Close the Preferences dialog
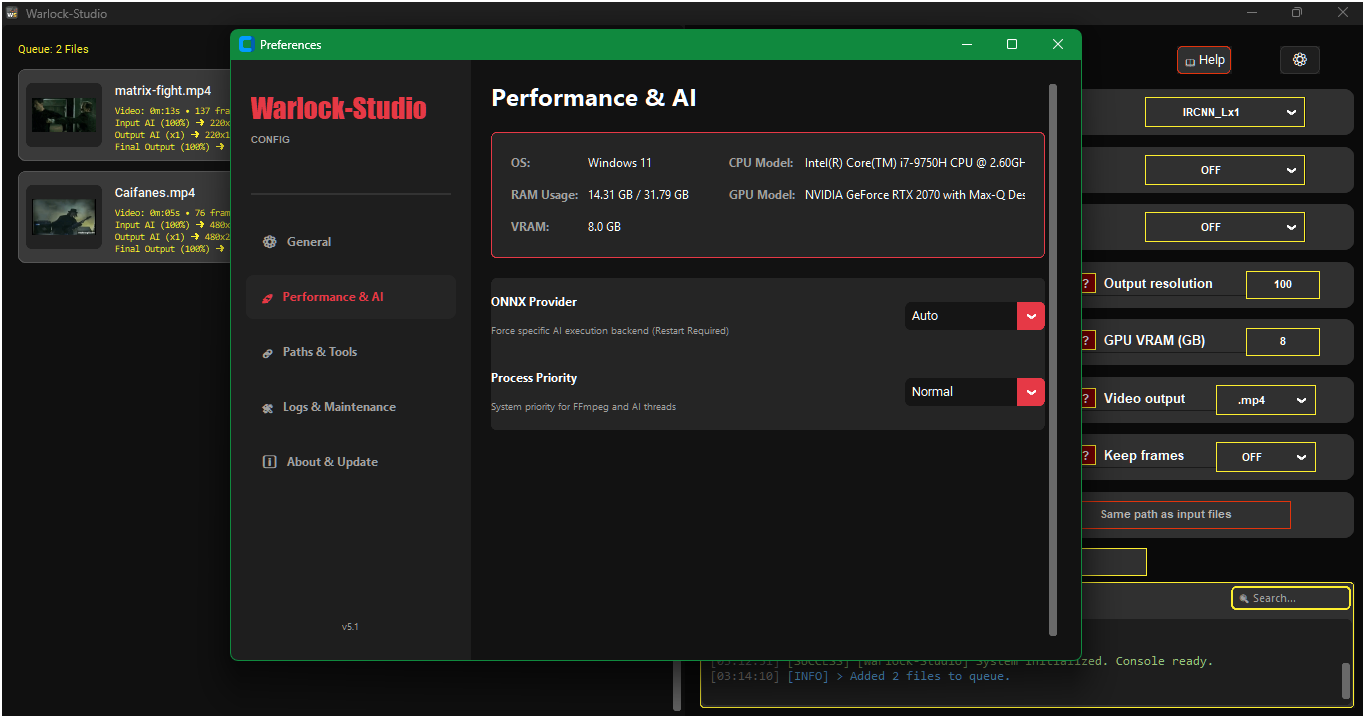Screen dimensions: 1365x718 pyautogui.click(x=1058, y=45)
